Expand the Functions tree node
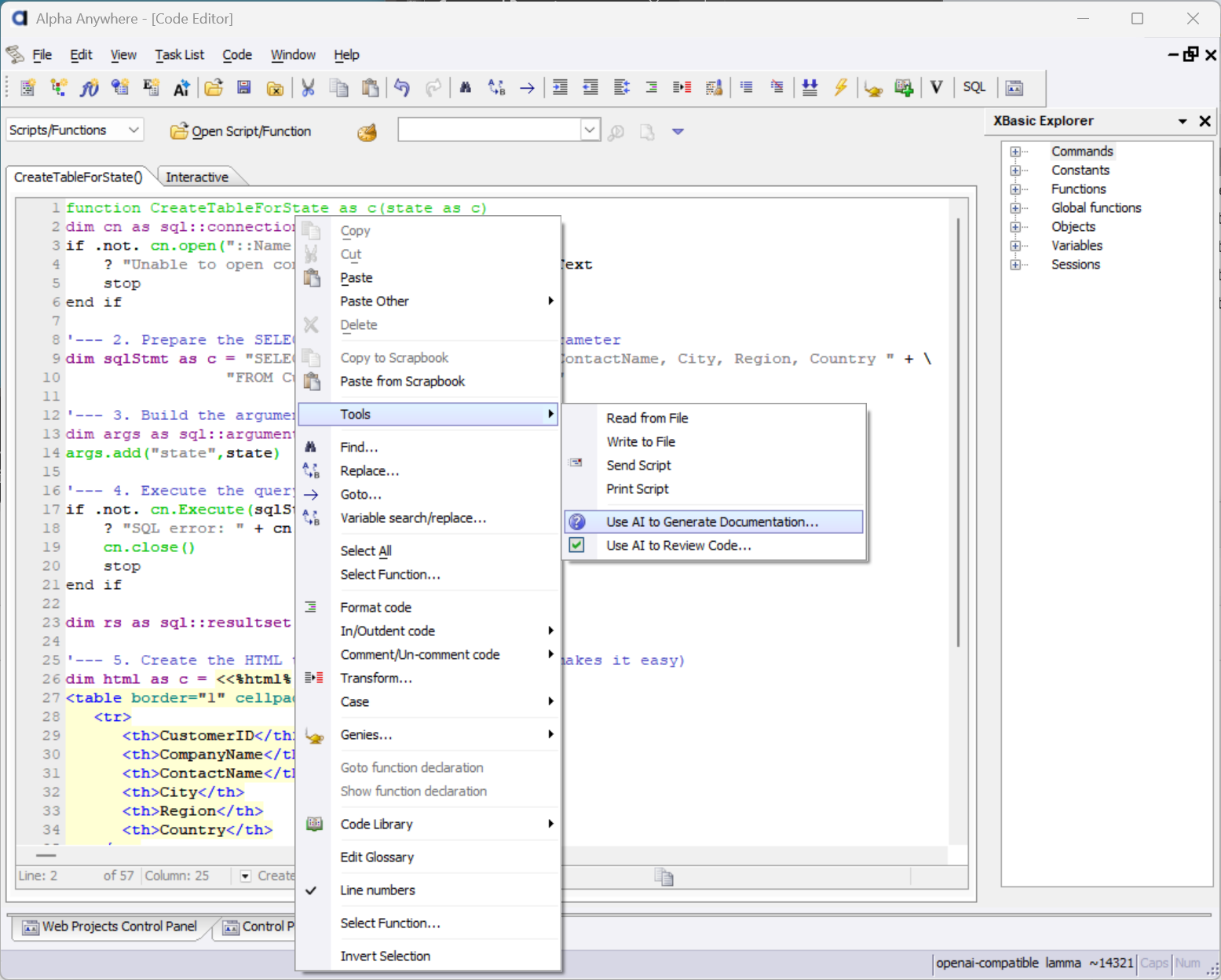Viewport: 1221px width, 980px height. (x=1015, y=189)
